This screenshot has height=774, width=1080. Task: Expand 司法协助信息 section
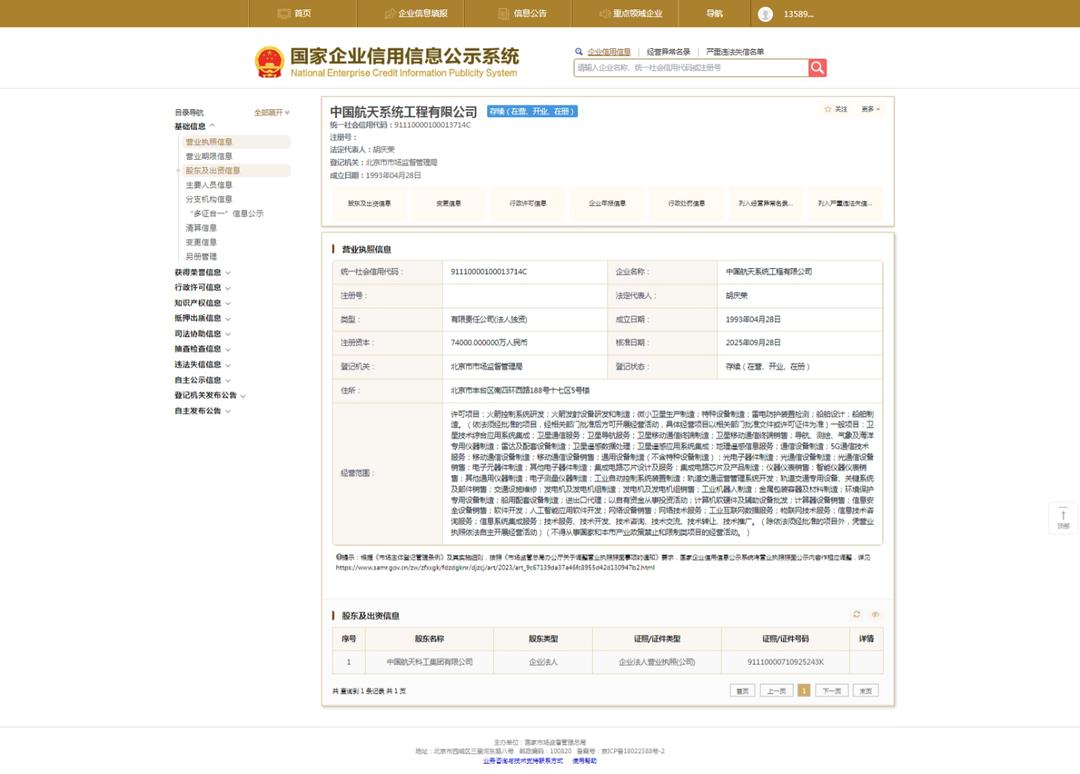[202, 334]
